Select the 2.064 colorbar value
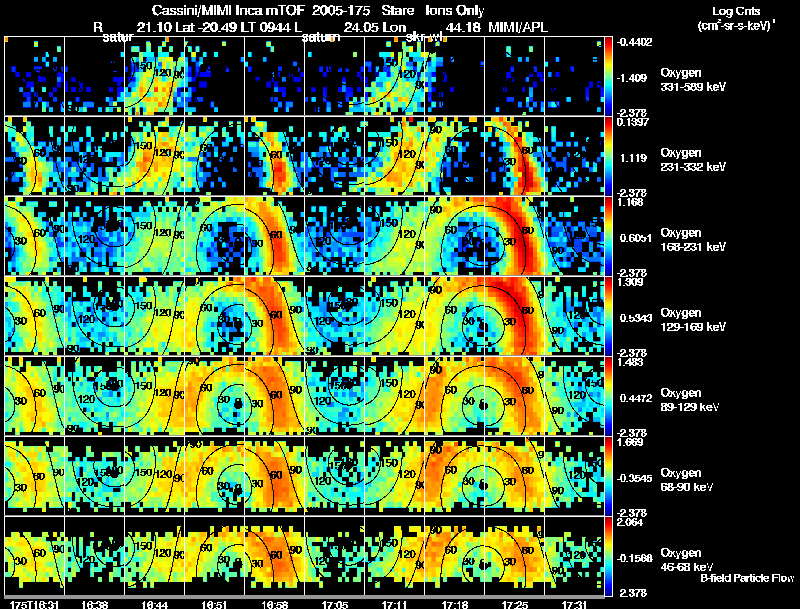This screenshot has width=800, height=609. point(630,522)
